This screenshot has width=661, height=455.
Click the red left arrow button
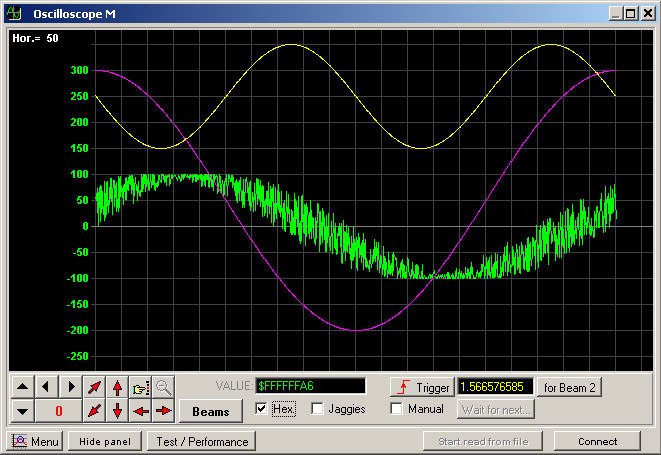click(x=140, y=410)
